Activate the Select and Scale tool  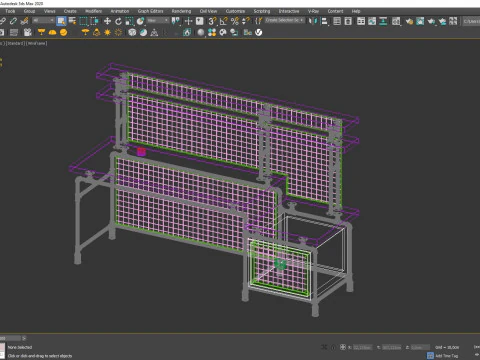129,21
